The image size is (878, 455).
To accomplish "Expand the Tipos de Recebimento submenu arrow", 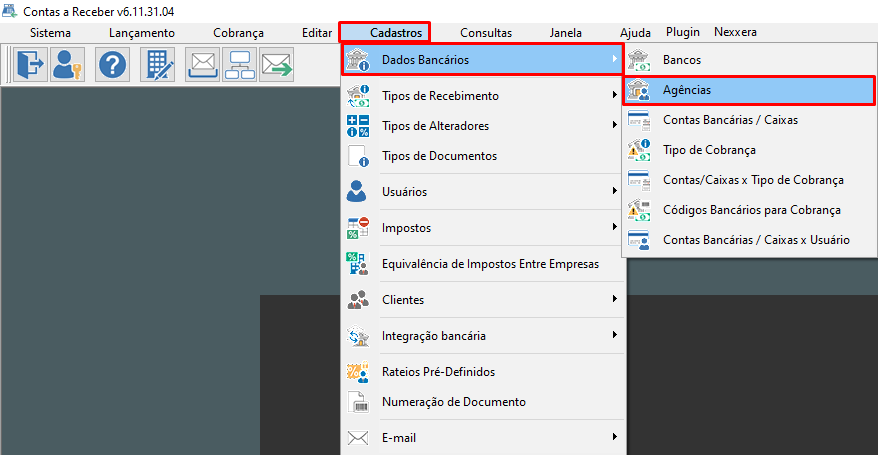I will point(615,95).
